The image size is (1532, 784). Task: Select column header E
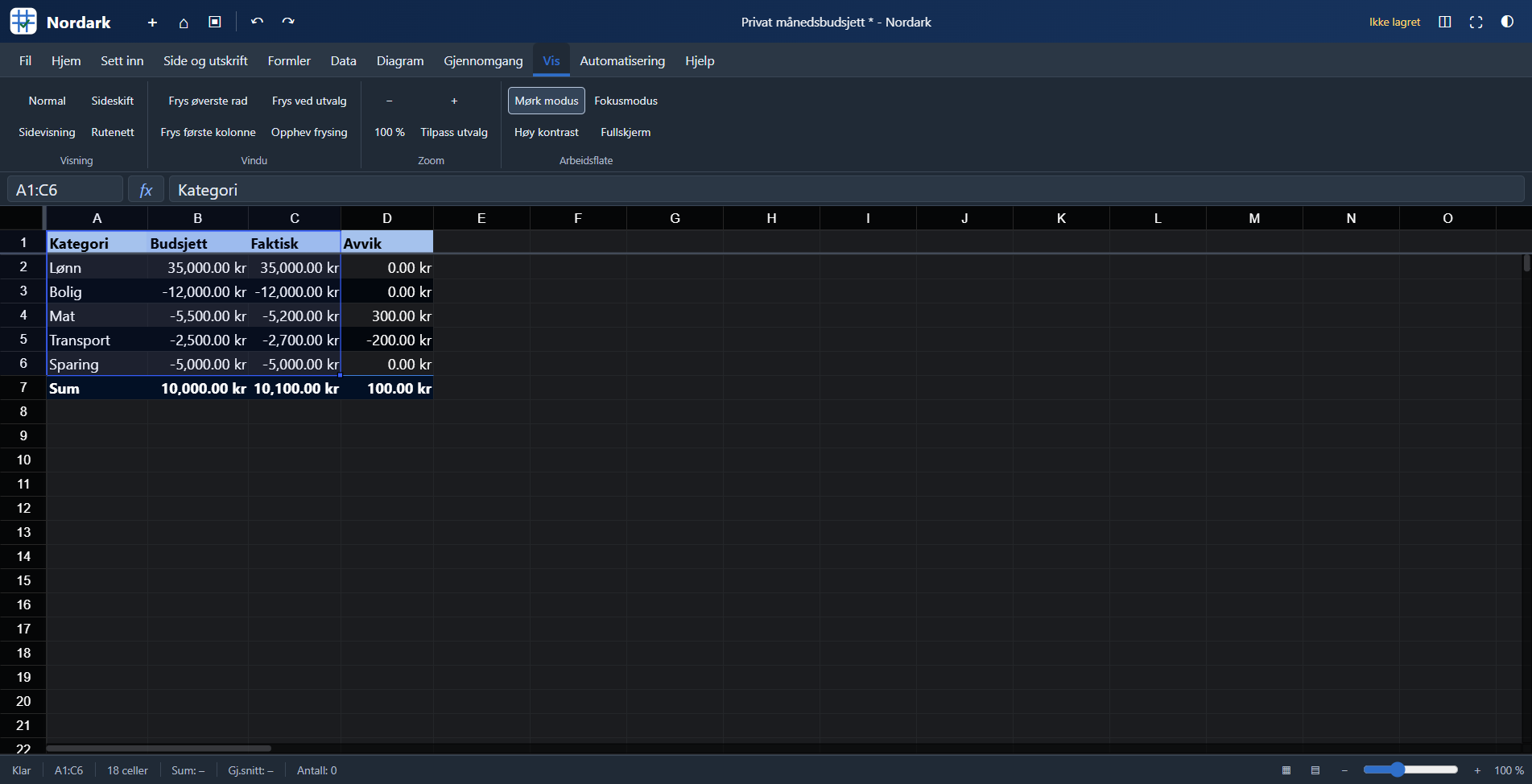[x=481, y=218]
